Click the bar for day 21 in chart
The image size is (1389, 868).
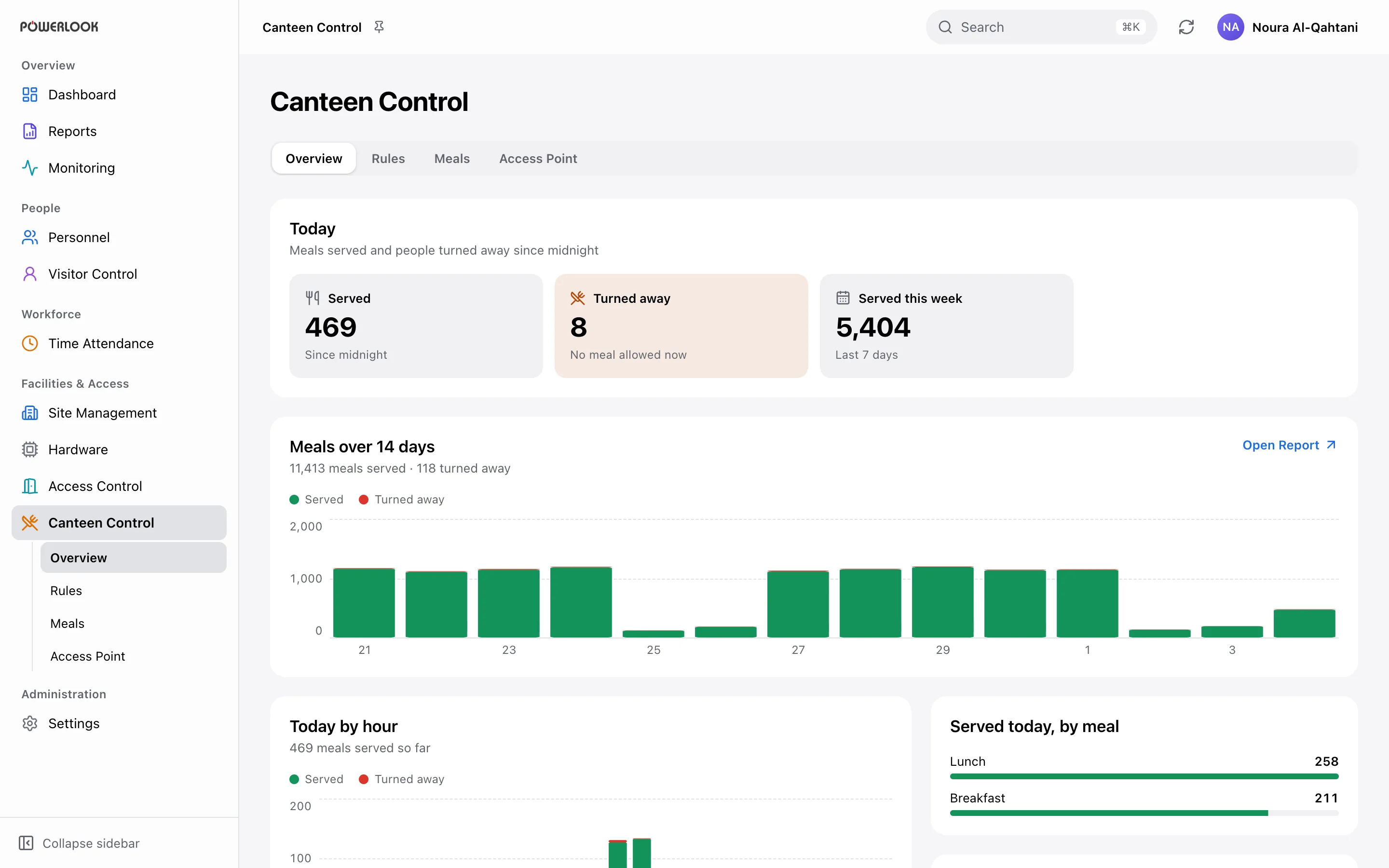pos(364,603)
